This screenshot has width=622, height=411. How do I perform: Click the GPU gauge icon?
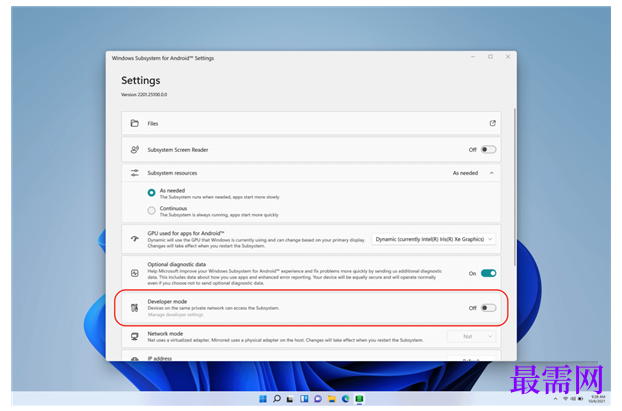tap(134, 239)
